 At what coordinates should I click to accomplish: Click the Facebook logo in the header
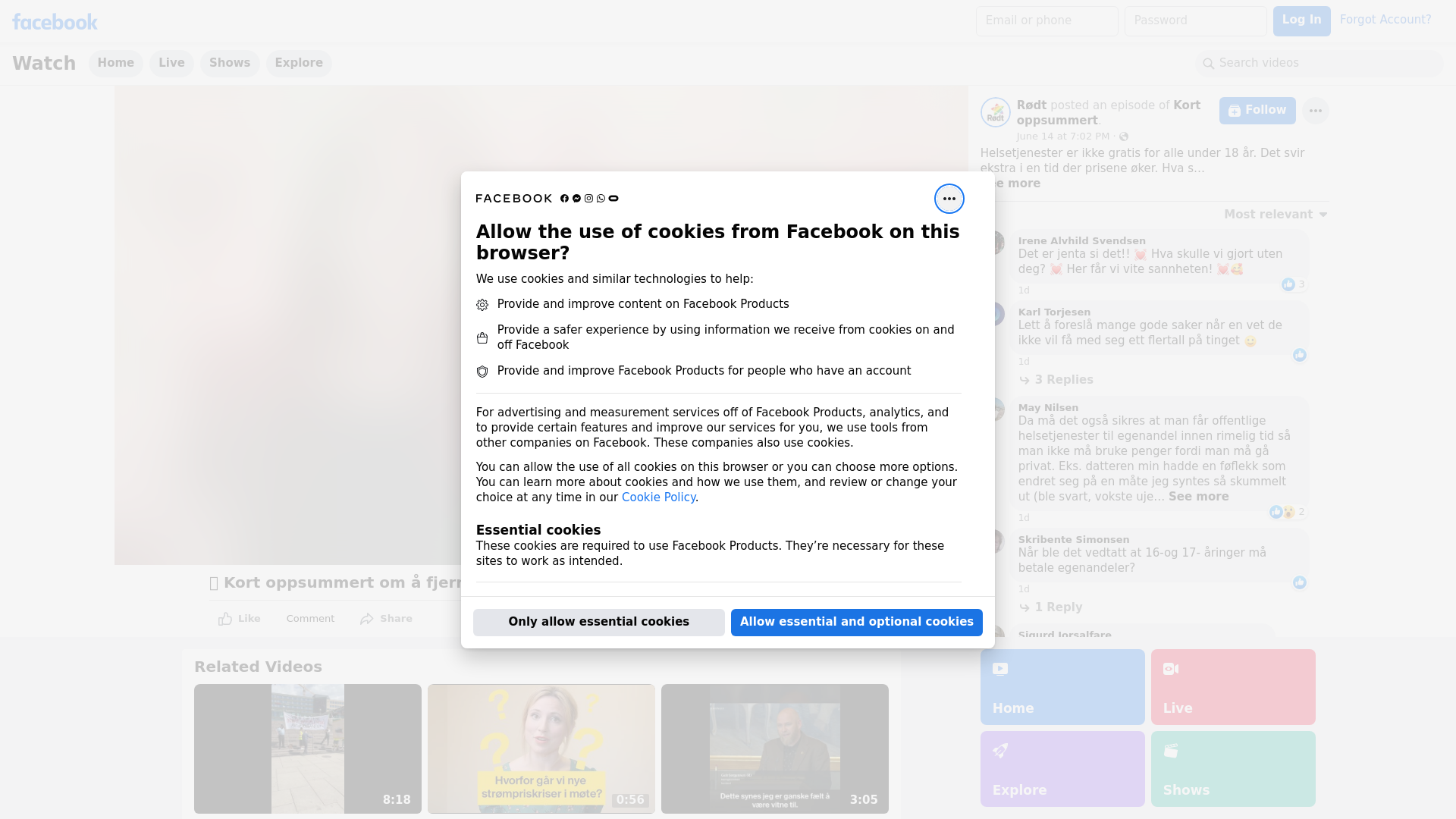pos(55,21)
